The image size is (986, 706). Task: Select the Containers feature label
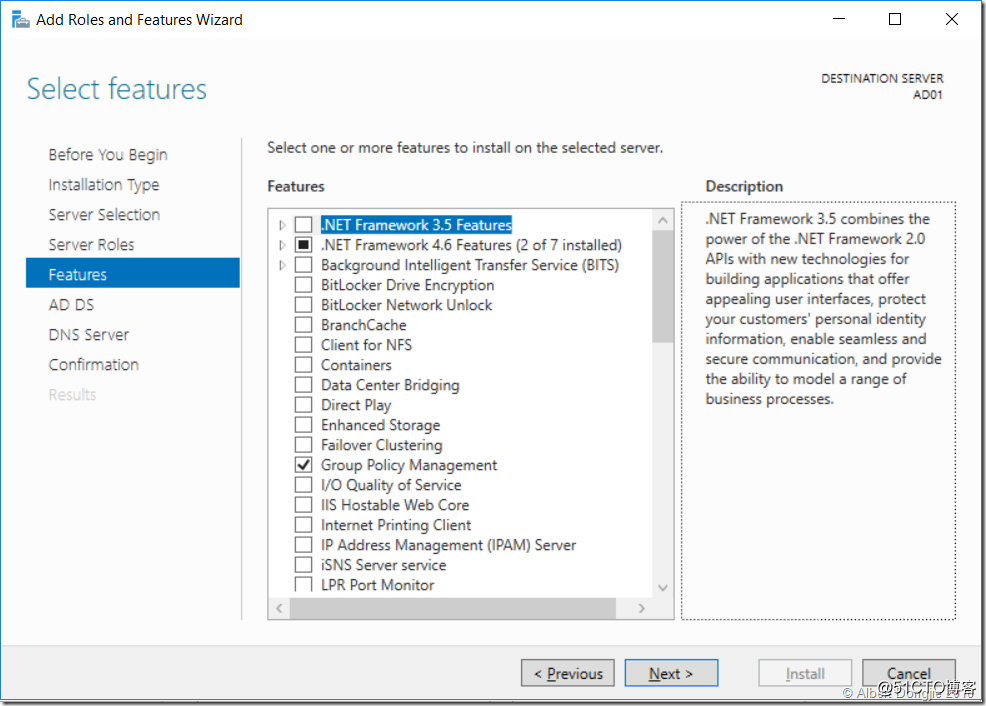point(356,365)
